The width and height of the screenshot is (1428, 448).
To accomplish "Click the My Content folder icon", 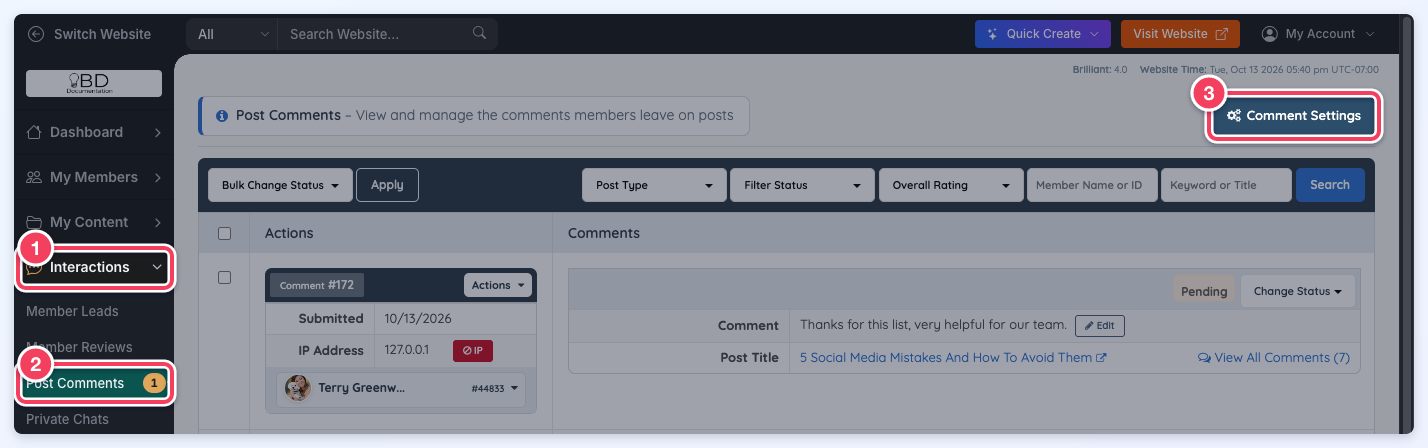I will point(34,222).
